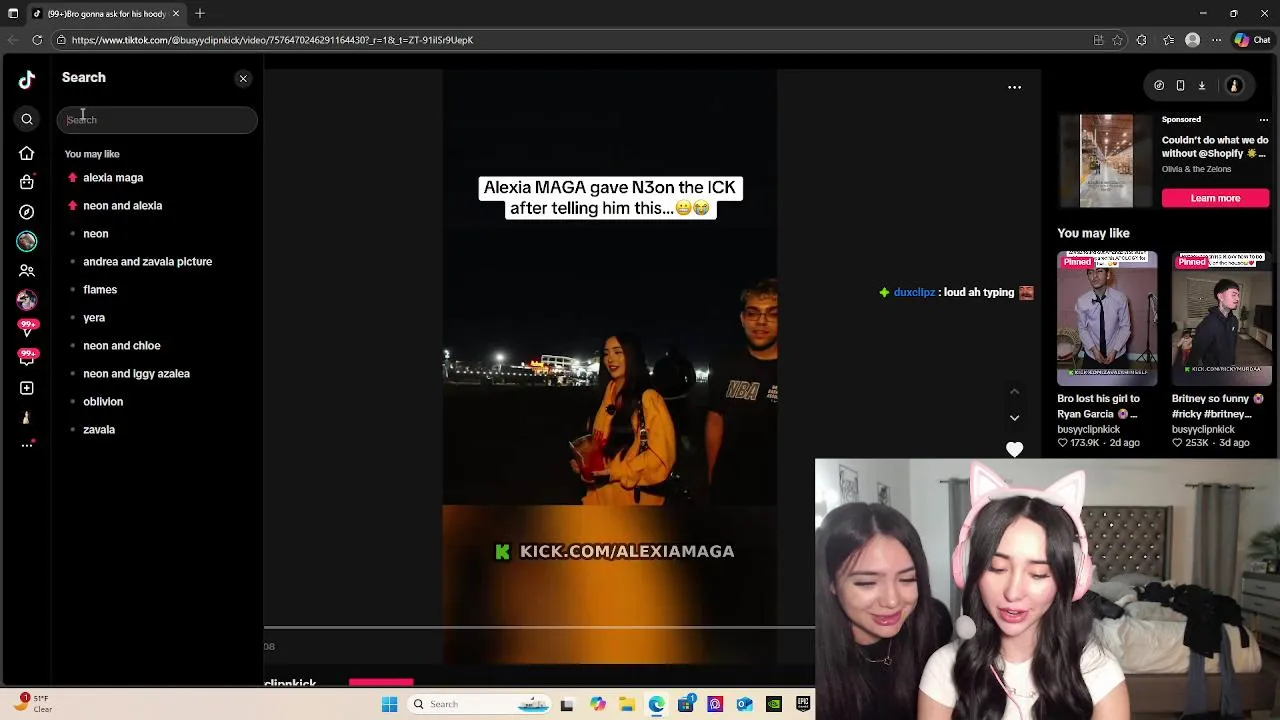Select suggestion 'neon and alexia'
Viewport: 1280px width, 720px height.
click(122, 205)
